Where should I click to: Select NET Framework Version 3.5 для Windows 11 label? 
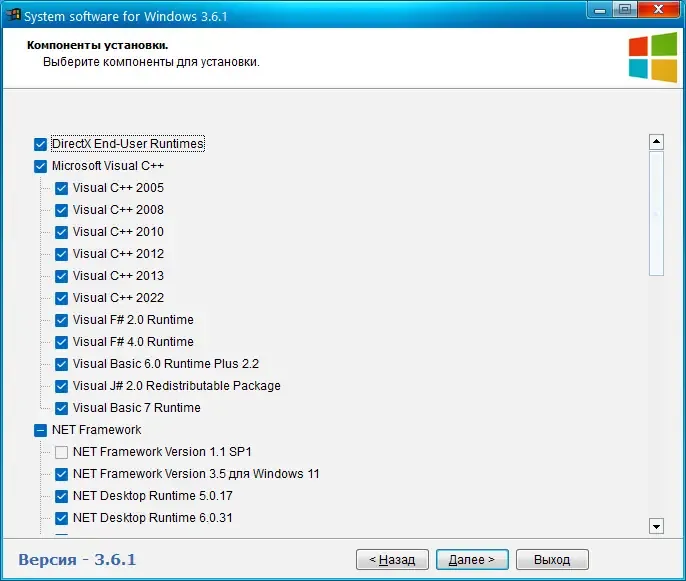[x=196, y=474]
